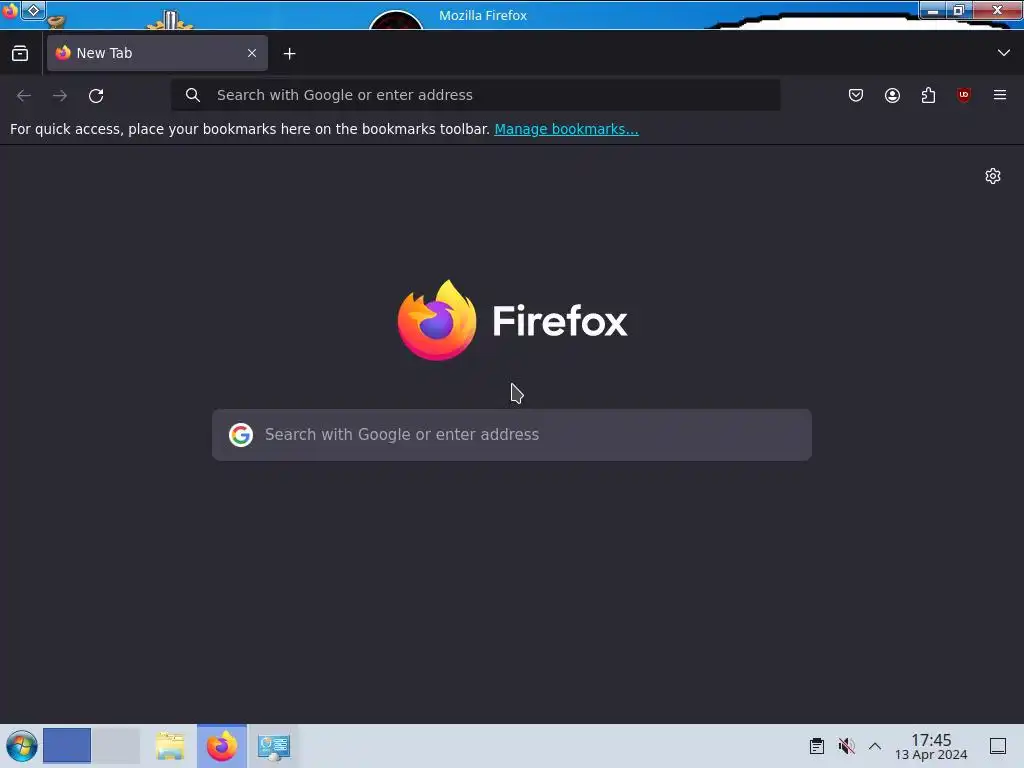Minimize the Mozilla Firefox window
Viewport: 1024px width, 768px height.
point(933,10)
